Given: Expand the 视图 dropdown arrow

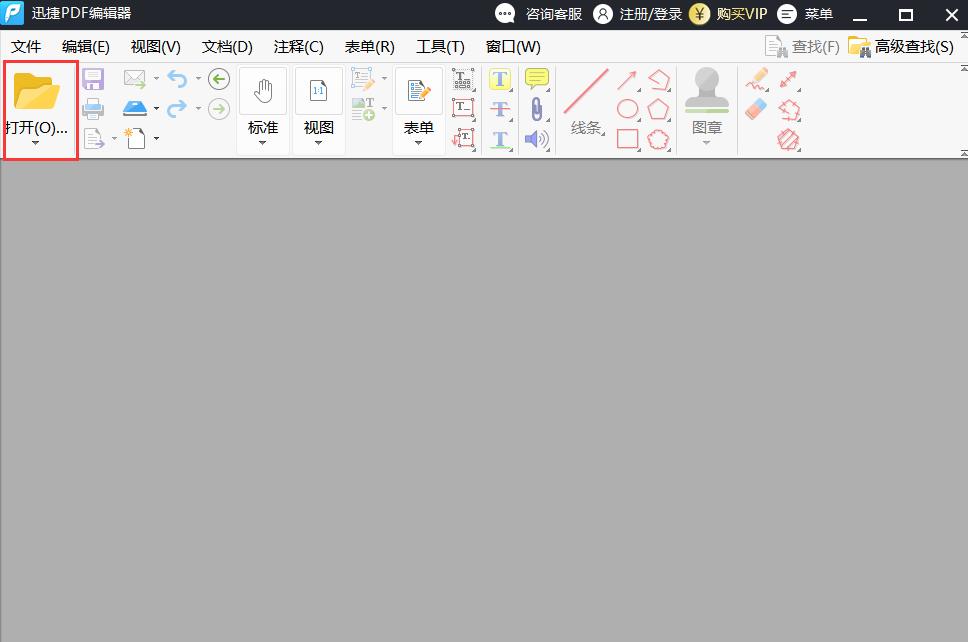Looking at the screenshot, I should [319, 143].
